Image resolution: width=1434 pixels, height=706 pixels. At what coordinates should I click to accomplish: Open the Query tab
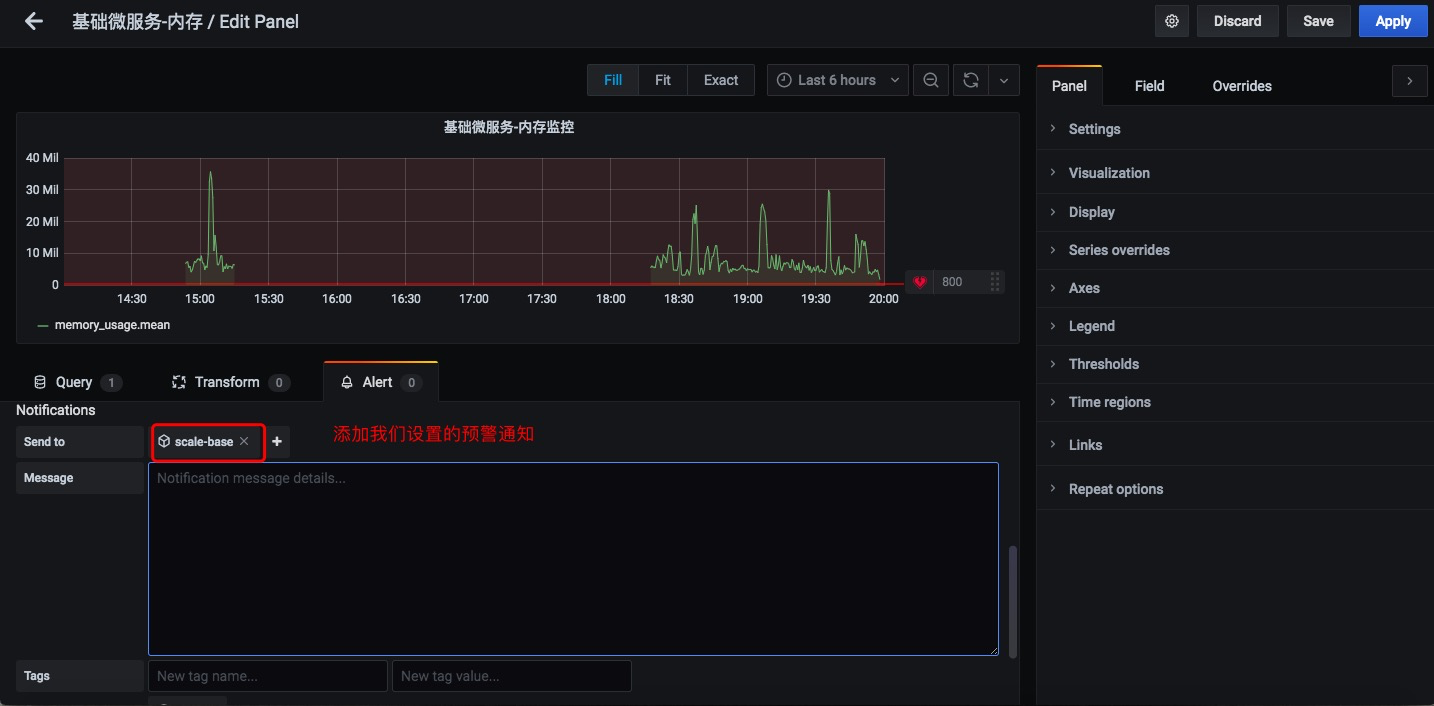click(x=78, y=382)
